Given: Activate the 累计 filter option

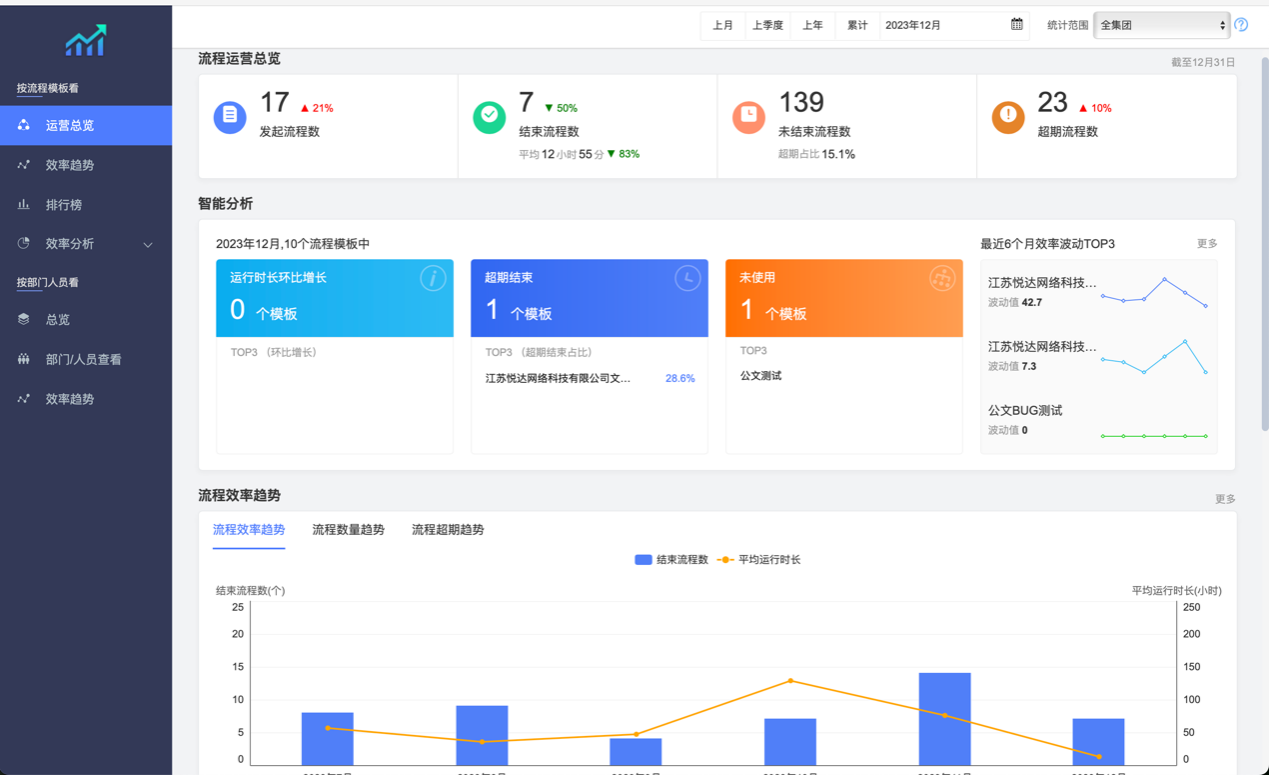Looking at the screenshot, I should tap(857, 24).
